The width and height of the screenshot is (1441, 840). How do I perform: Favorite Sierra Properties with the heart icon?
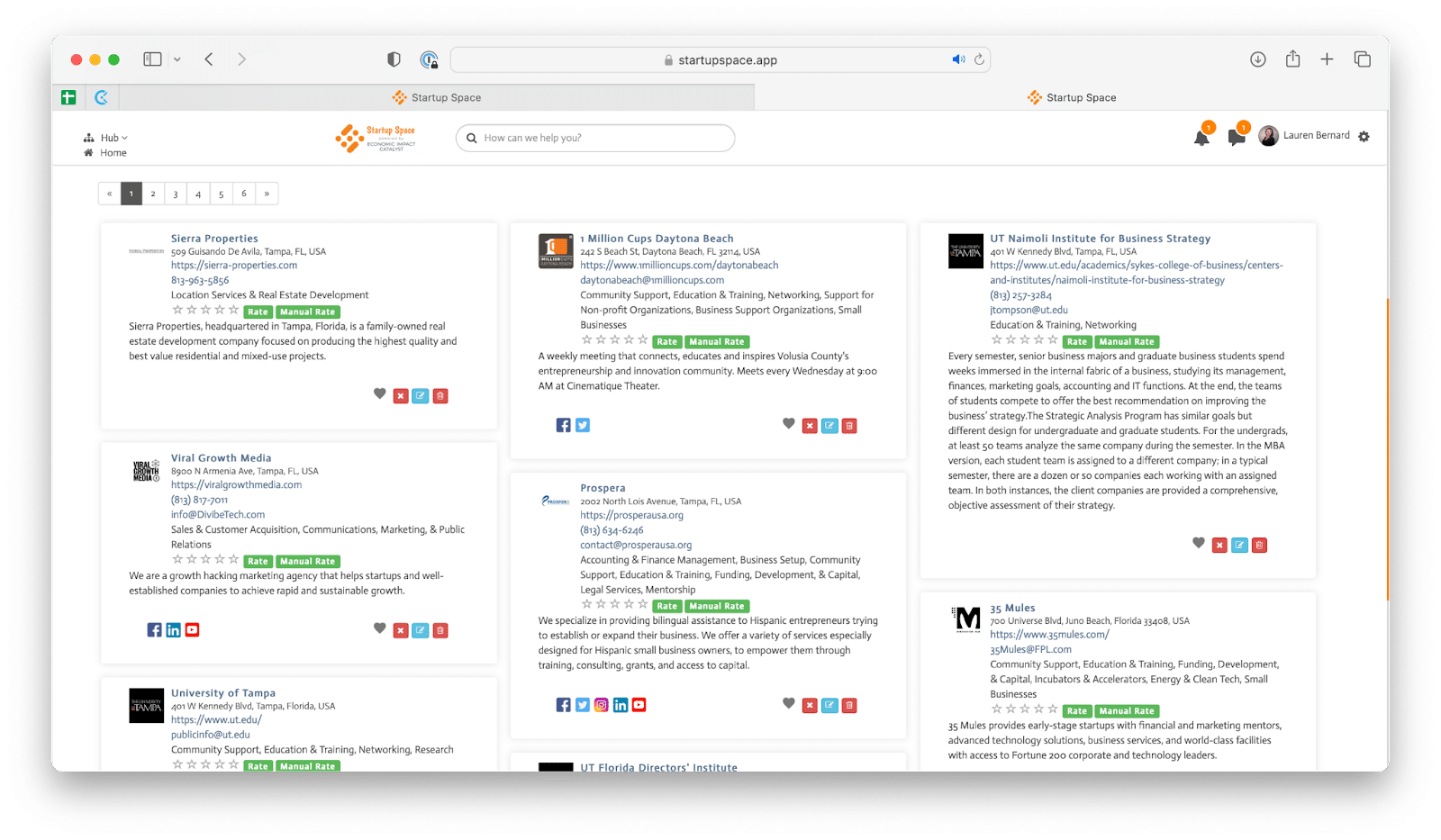[x=380, y=394]
